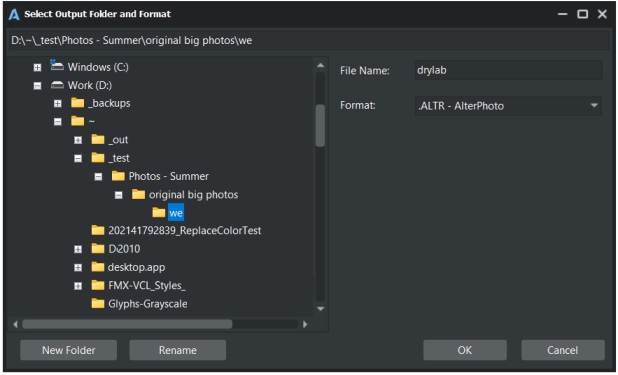Minimize the Select Output Folder dialog
Viewport: 618px width, 375px height.
tap(563, 14)
